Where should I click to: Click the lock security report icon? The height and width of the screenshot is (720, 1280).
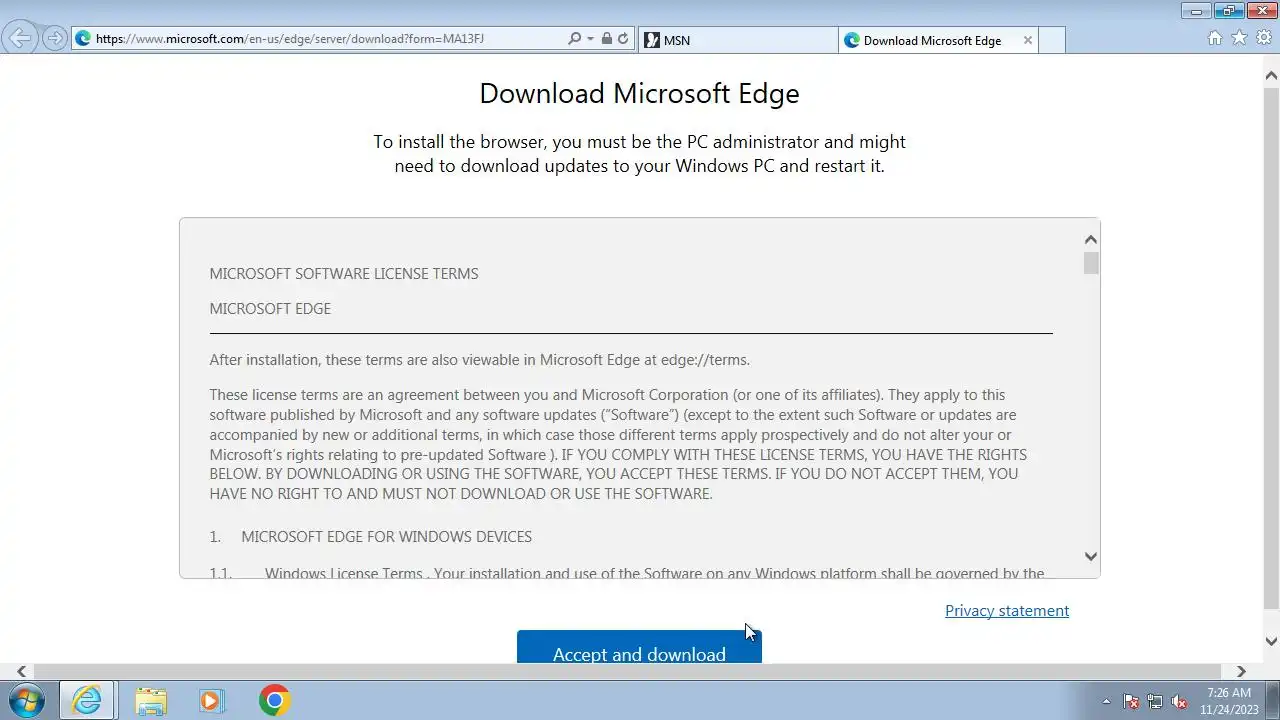(606, 39)
